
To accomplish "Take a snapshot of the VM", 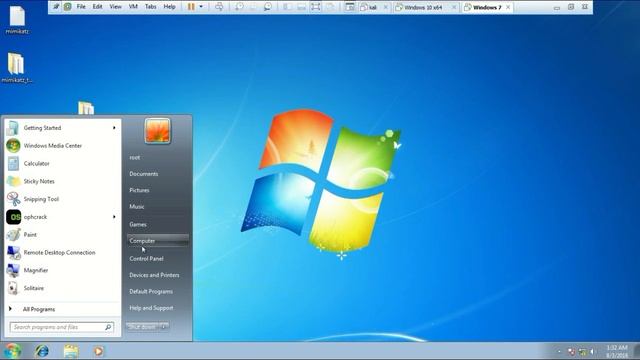I will (x=239, y=7).
